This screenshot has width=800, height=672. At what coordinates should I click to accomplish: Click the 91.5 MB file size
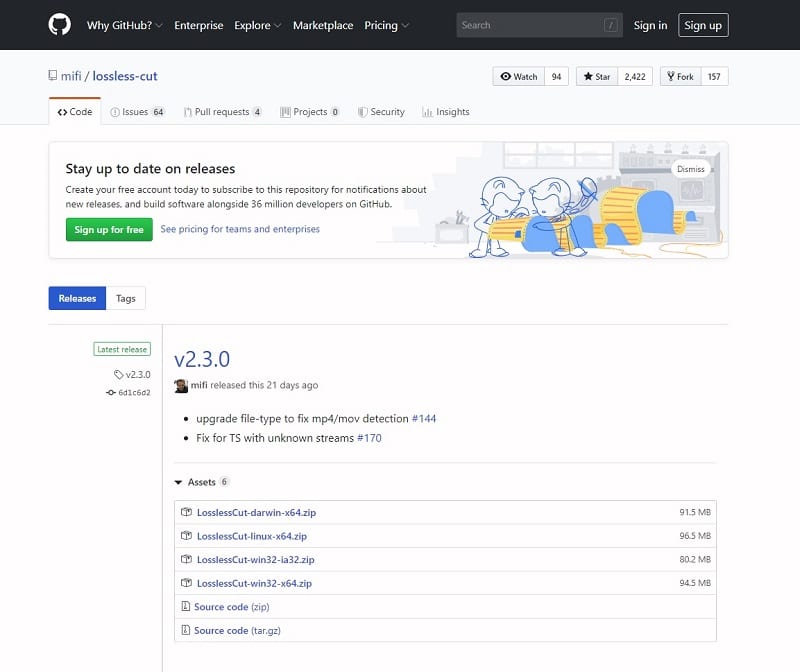(695, 512)
